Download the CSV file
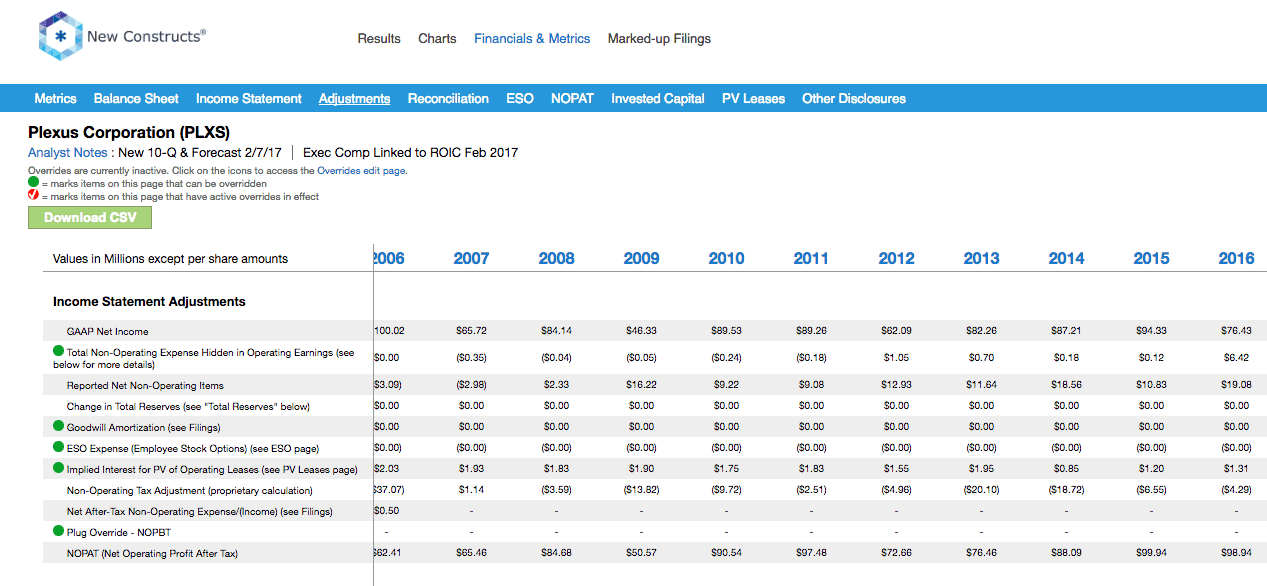 pos(90,217)
